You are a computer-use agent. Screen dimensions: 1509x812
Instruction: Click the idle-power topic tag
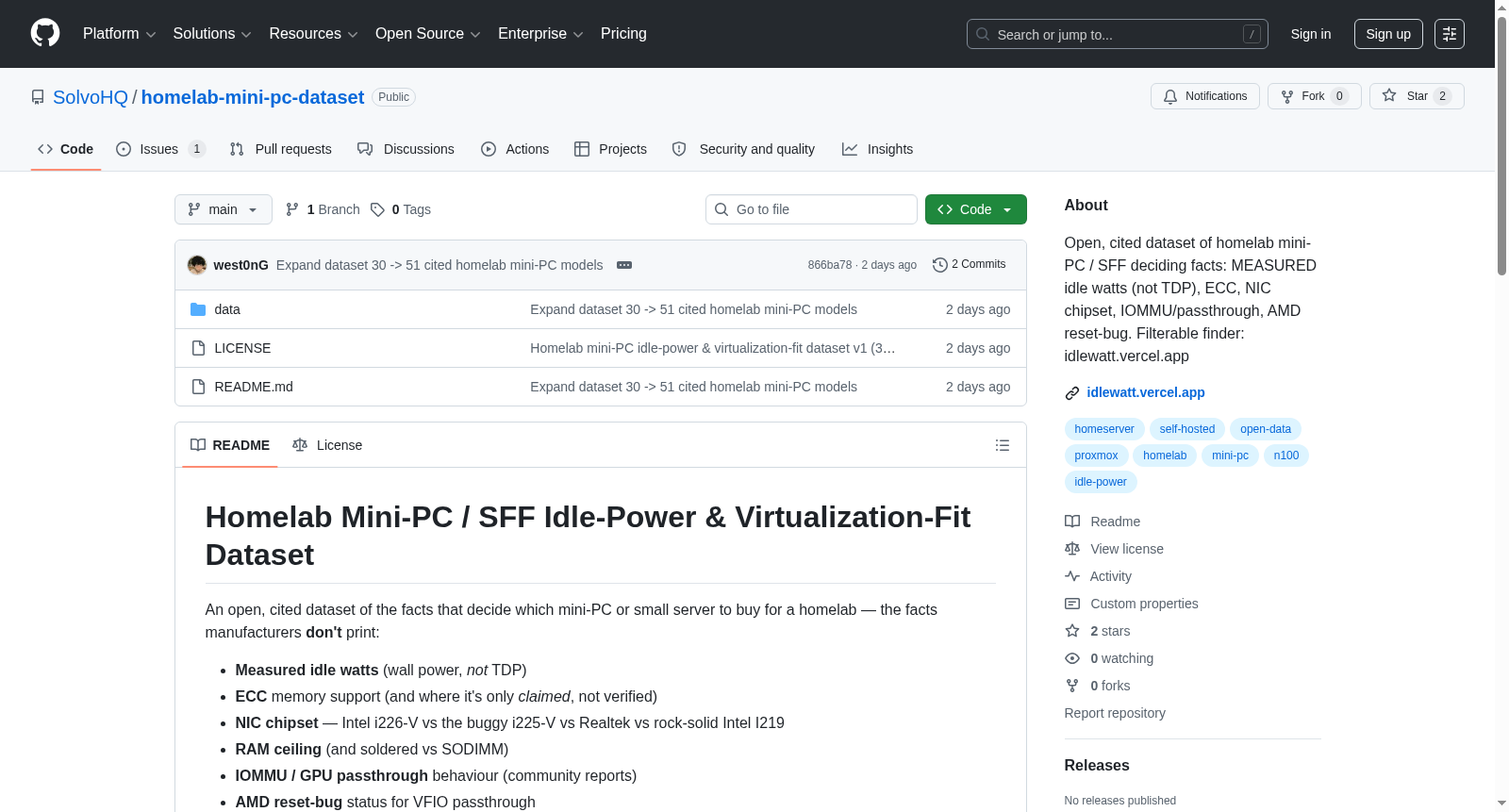tap(1101, 482)
